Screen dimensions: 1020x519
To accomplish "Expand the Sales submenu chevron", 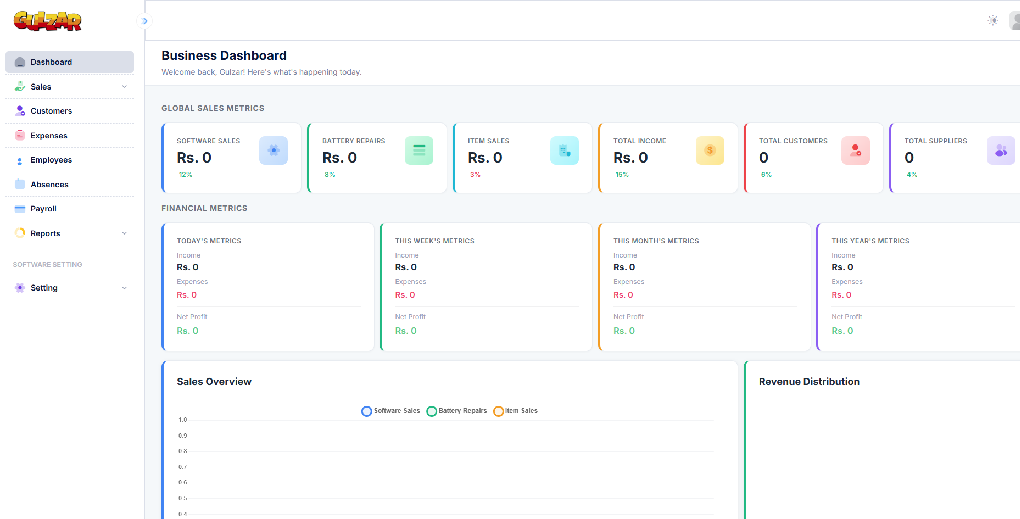I will click(x=124, y=87).
